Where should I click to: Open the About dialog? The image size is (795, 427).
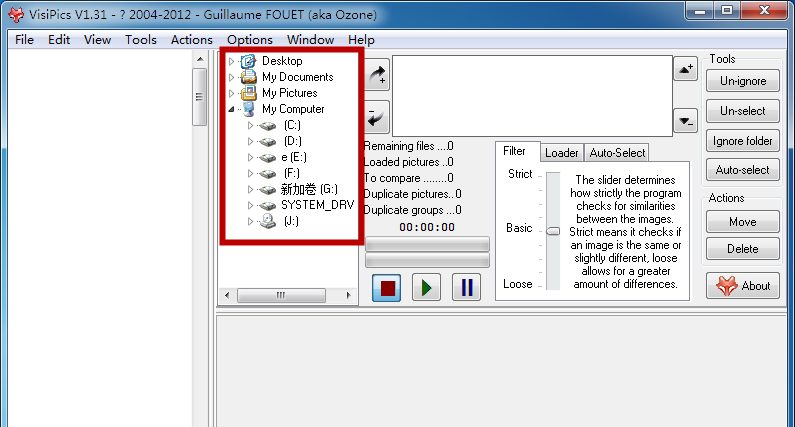[743, 286]
